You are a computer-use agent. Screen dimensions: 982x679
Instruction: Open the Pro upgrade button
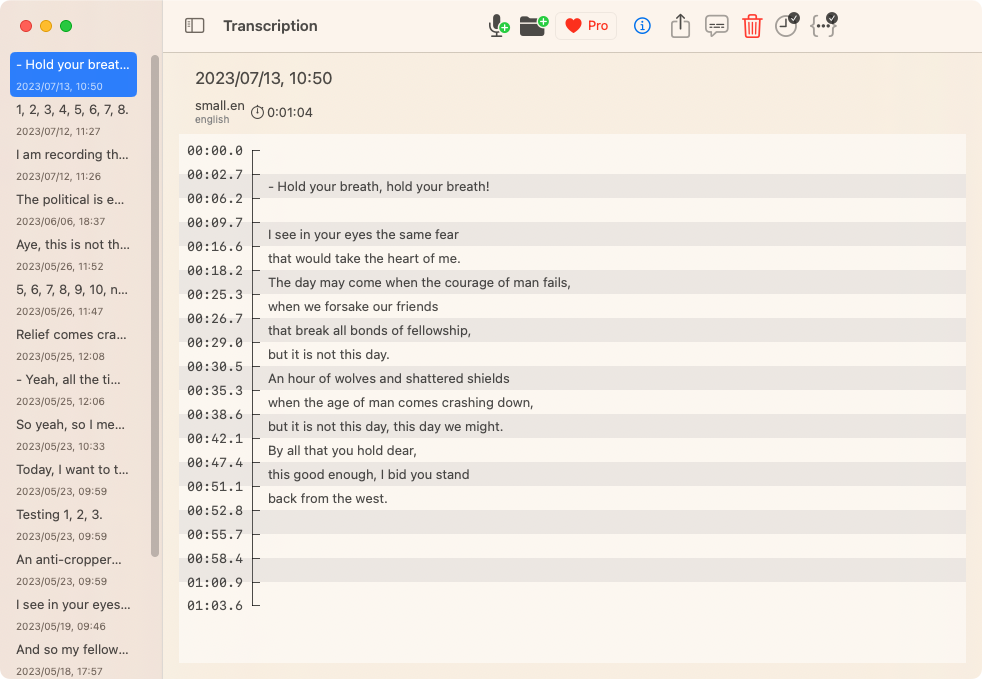click(x=586, y=26)
